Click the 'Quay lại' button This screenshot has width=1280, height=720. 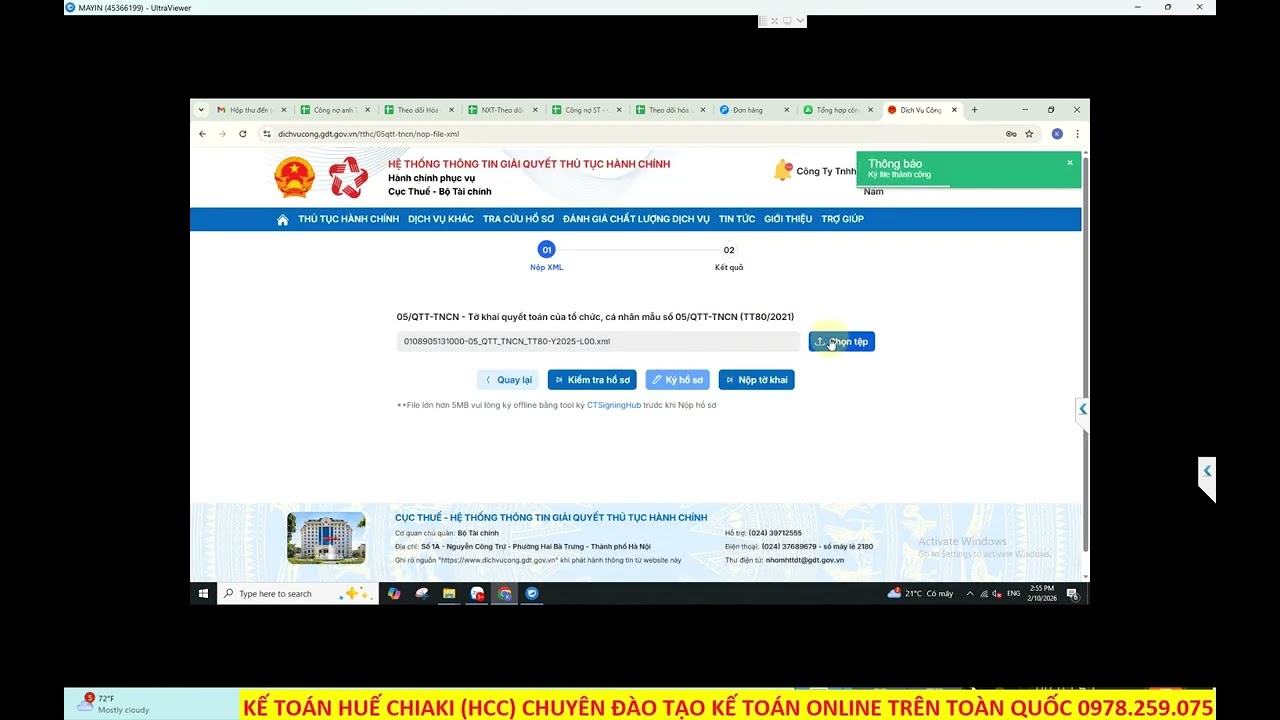point(508,380)
